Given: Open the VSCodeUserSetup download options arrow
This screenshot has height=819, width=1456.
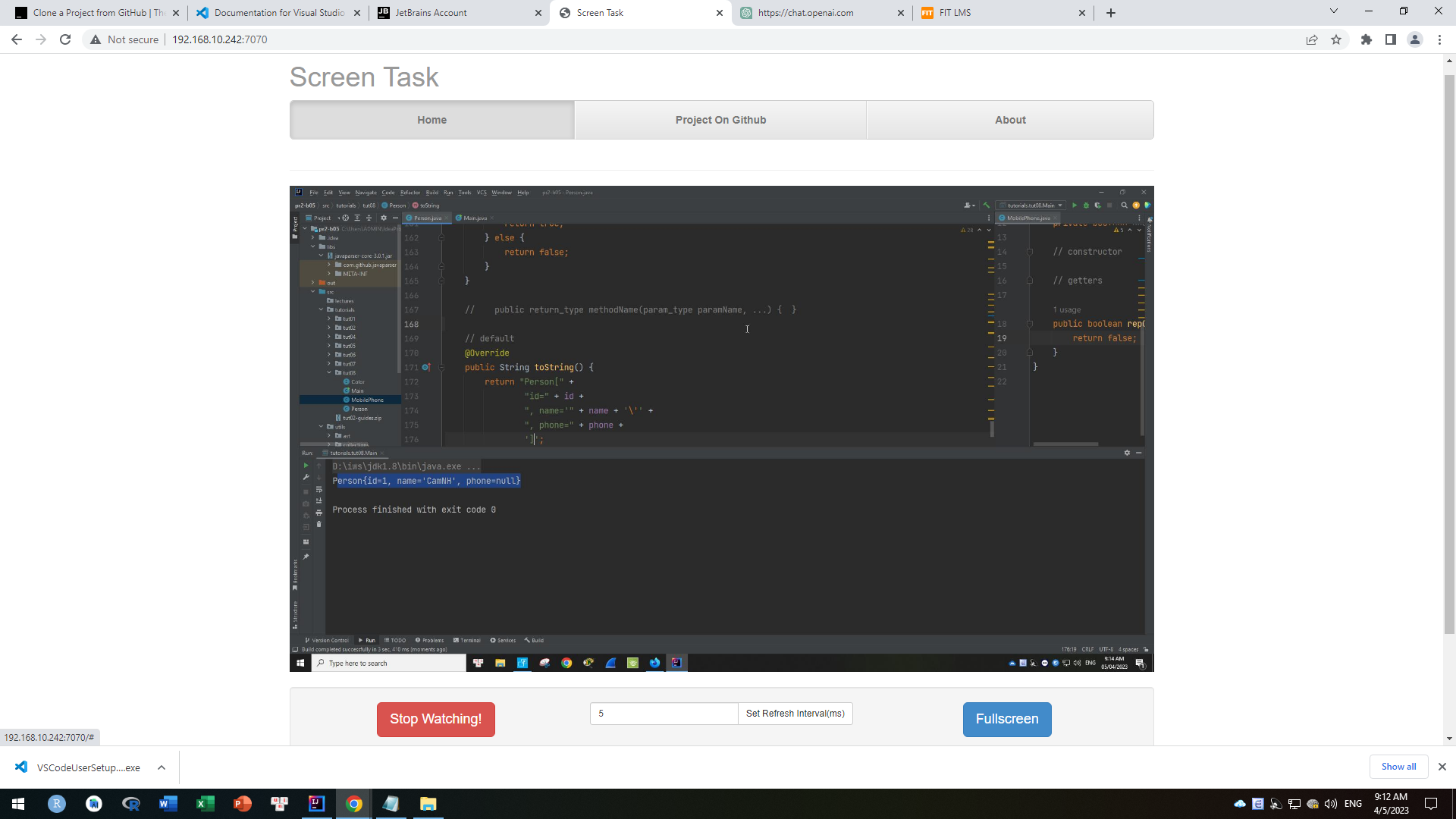Looking at the screenshot, I should pos(162,767).
